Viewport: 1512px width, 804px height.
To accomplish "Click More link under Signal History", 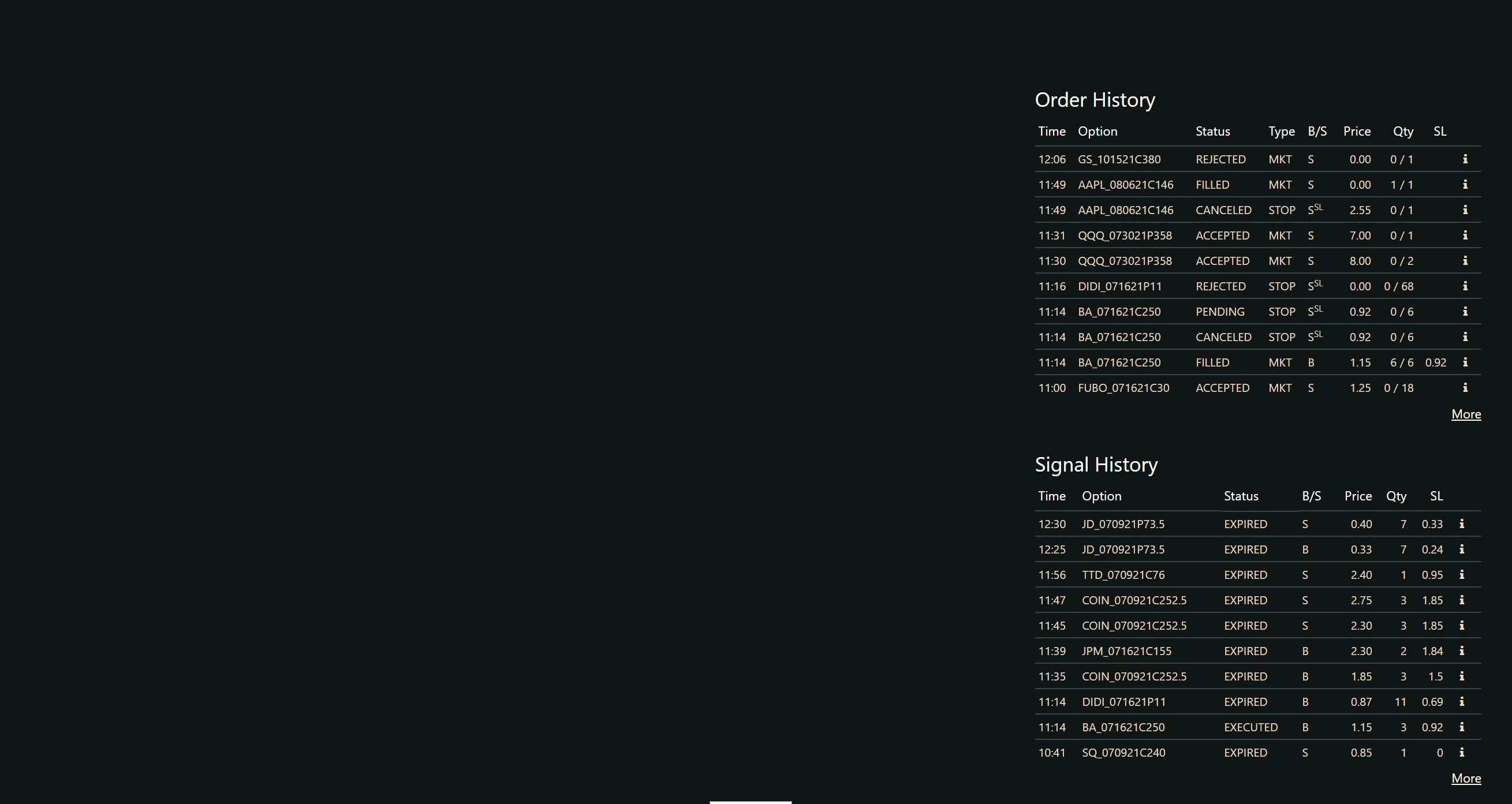I will 1466,779.
